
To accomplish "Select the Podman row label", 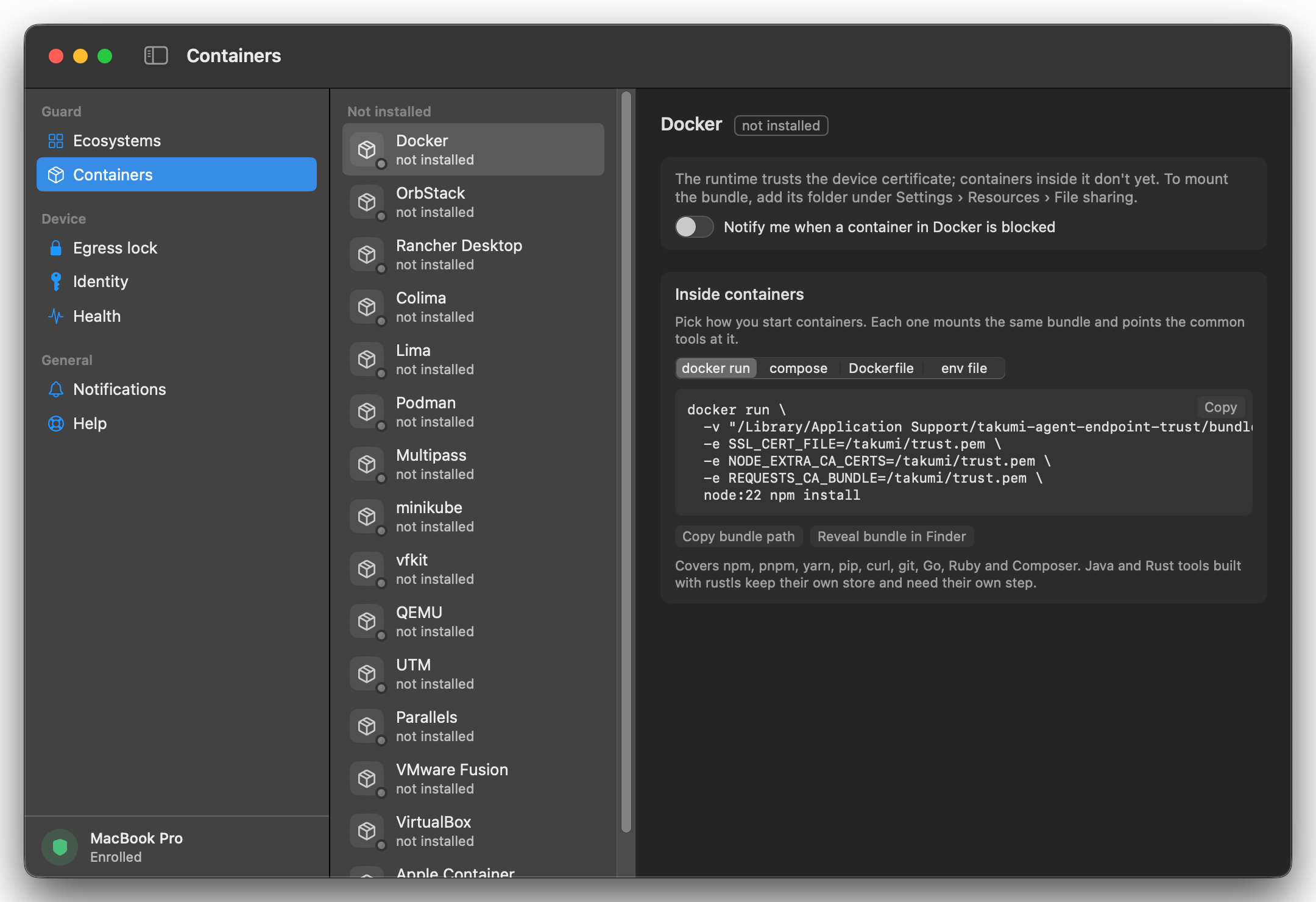I will [426, 403].
